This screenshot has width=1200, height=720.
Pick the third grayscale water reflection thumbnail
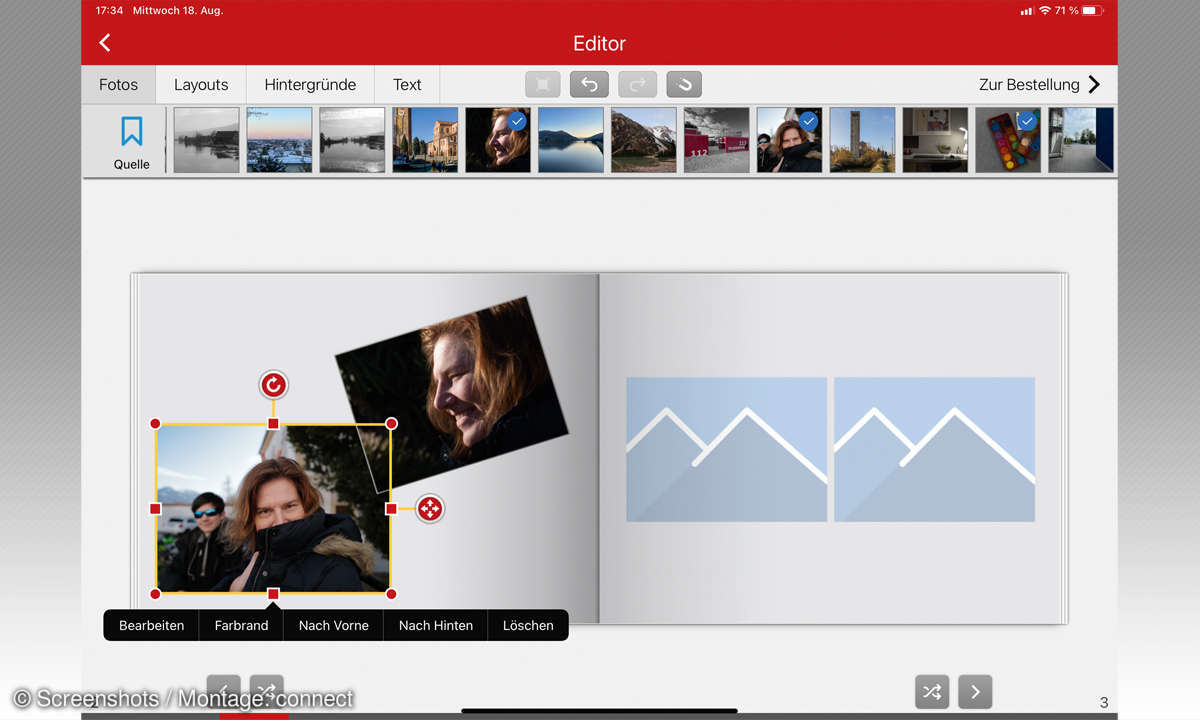352,140
